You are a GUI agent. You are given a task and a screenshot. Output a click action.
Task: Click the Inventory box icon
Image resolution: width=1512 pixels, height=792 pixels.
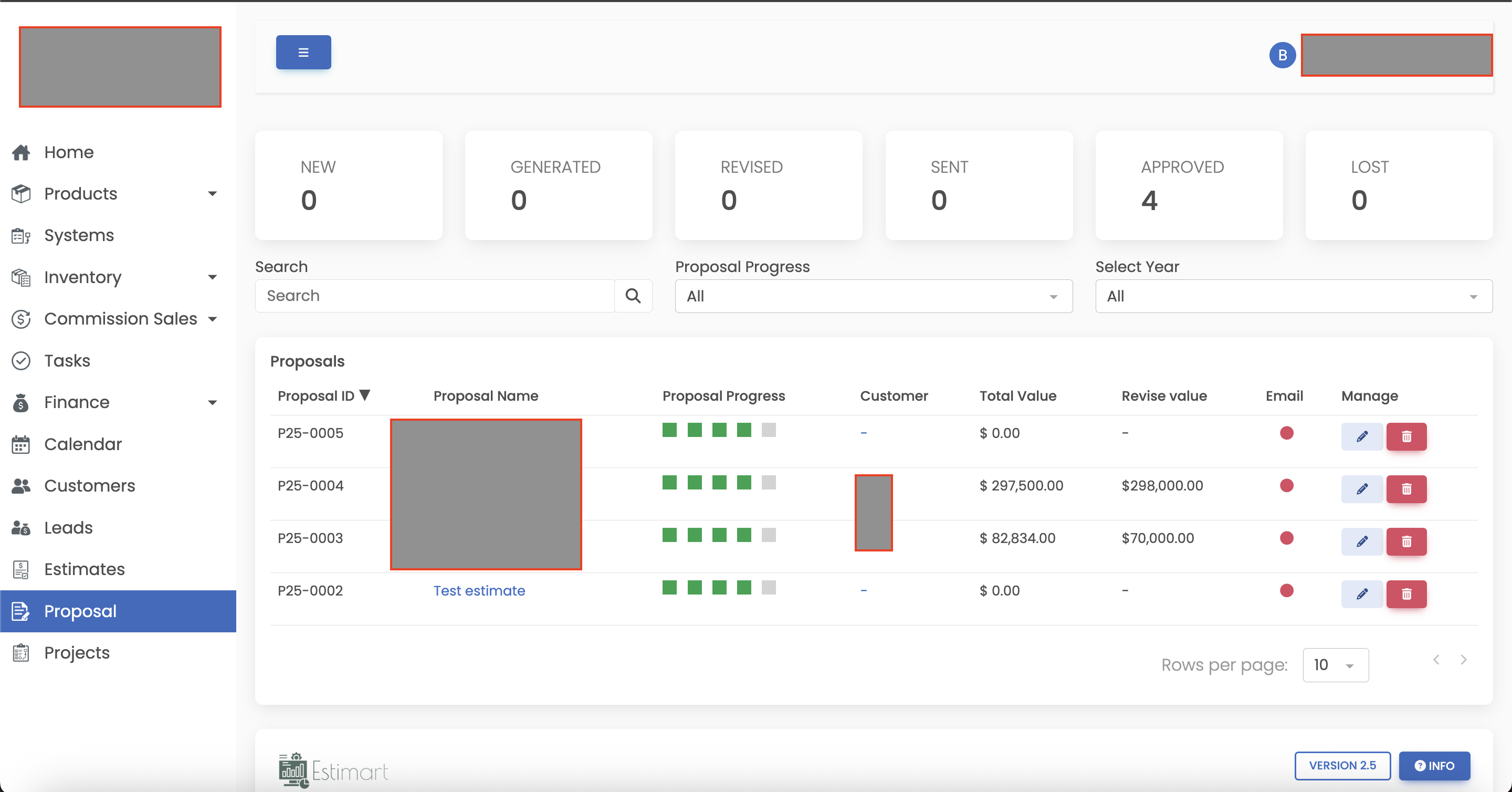[x=21, y=277]
